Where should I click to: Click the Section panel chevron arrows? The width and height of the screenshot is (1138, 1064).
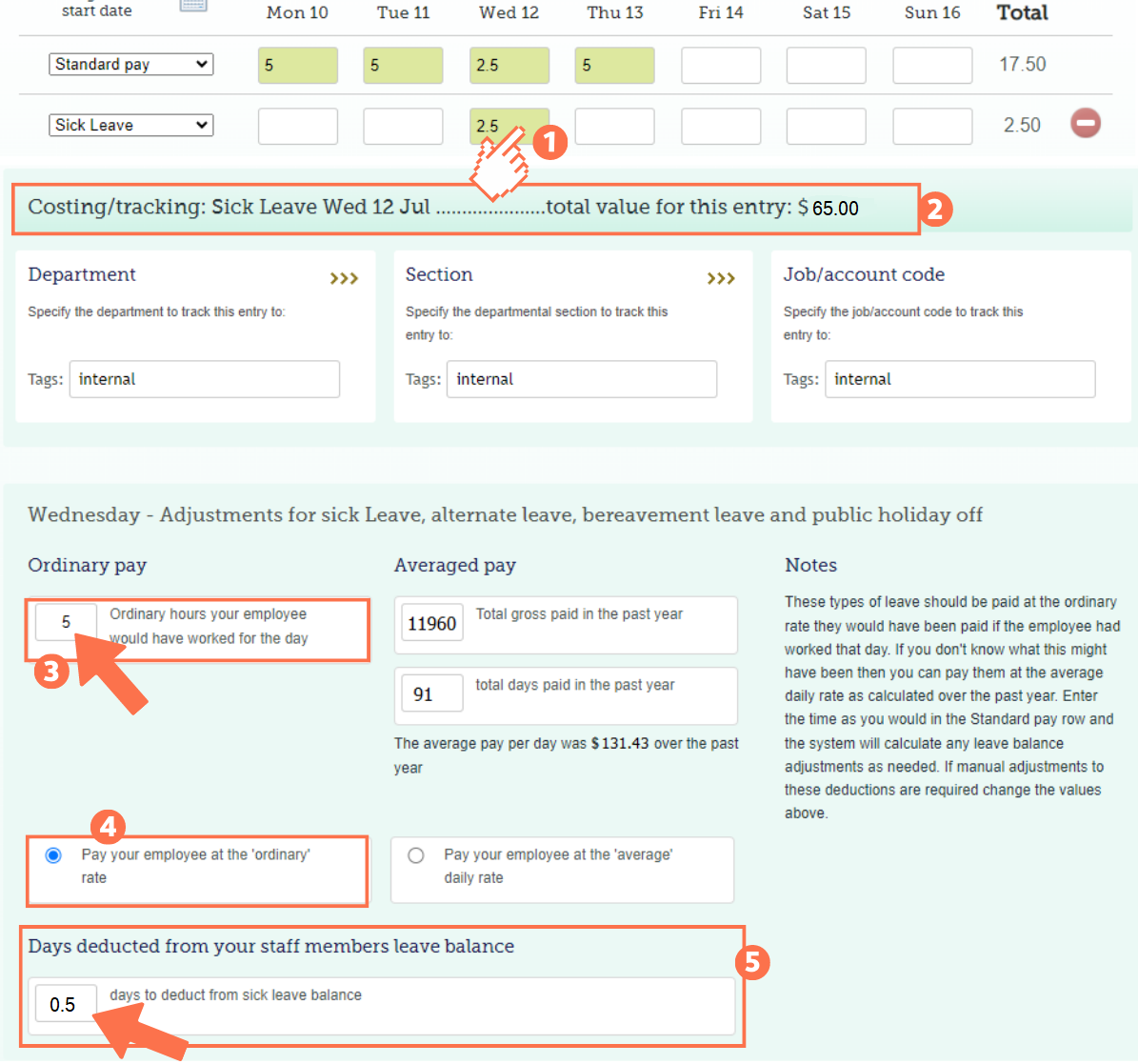point(722,278)
